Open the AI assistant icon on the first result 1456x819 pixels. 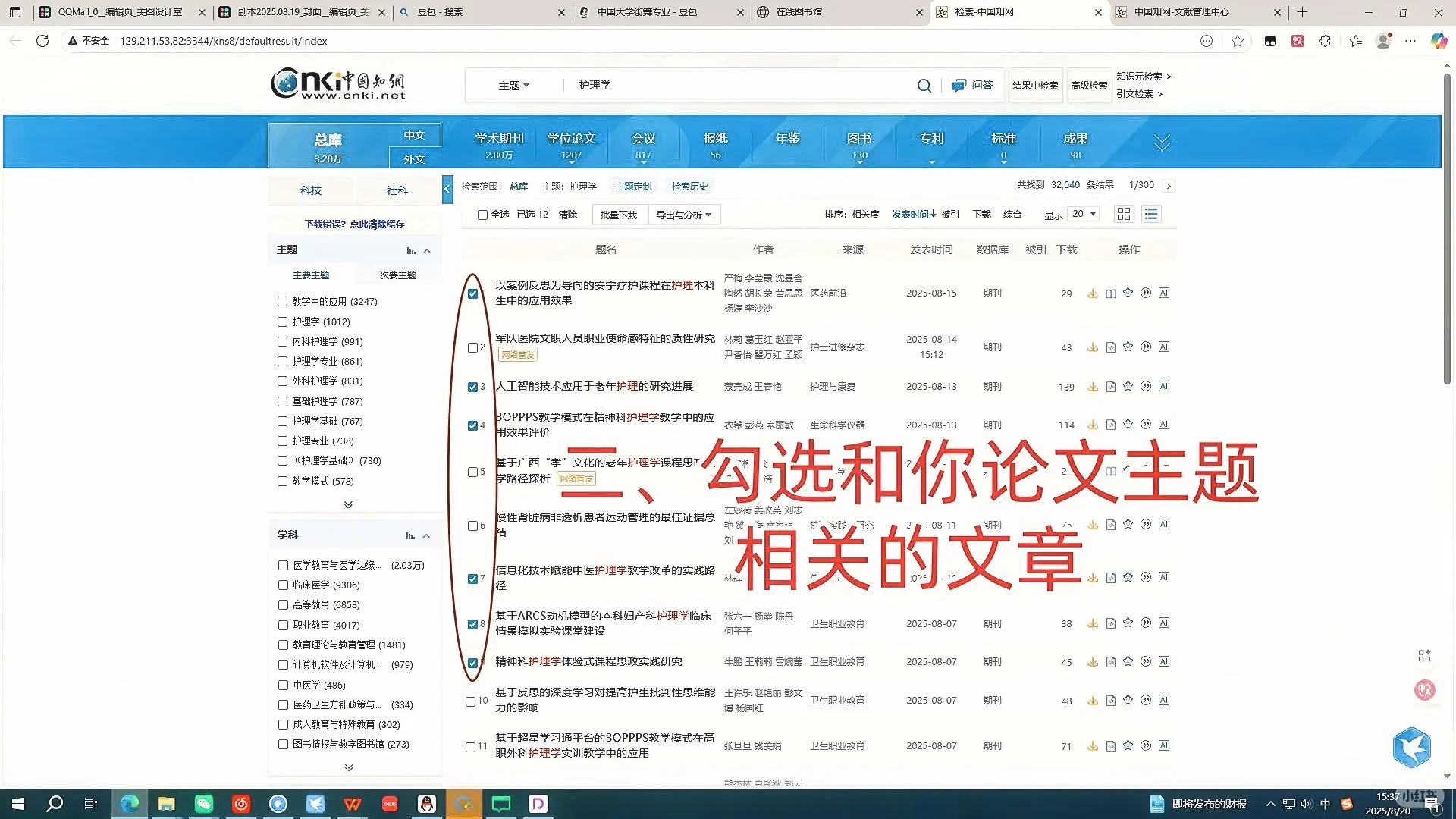point(1164,293)
